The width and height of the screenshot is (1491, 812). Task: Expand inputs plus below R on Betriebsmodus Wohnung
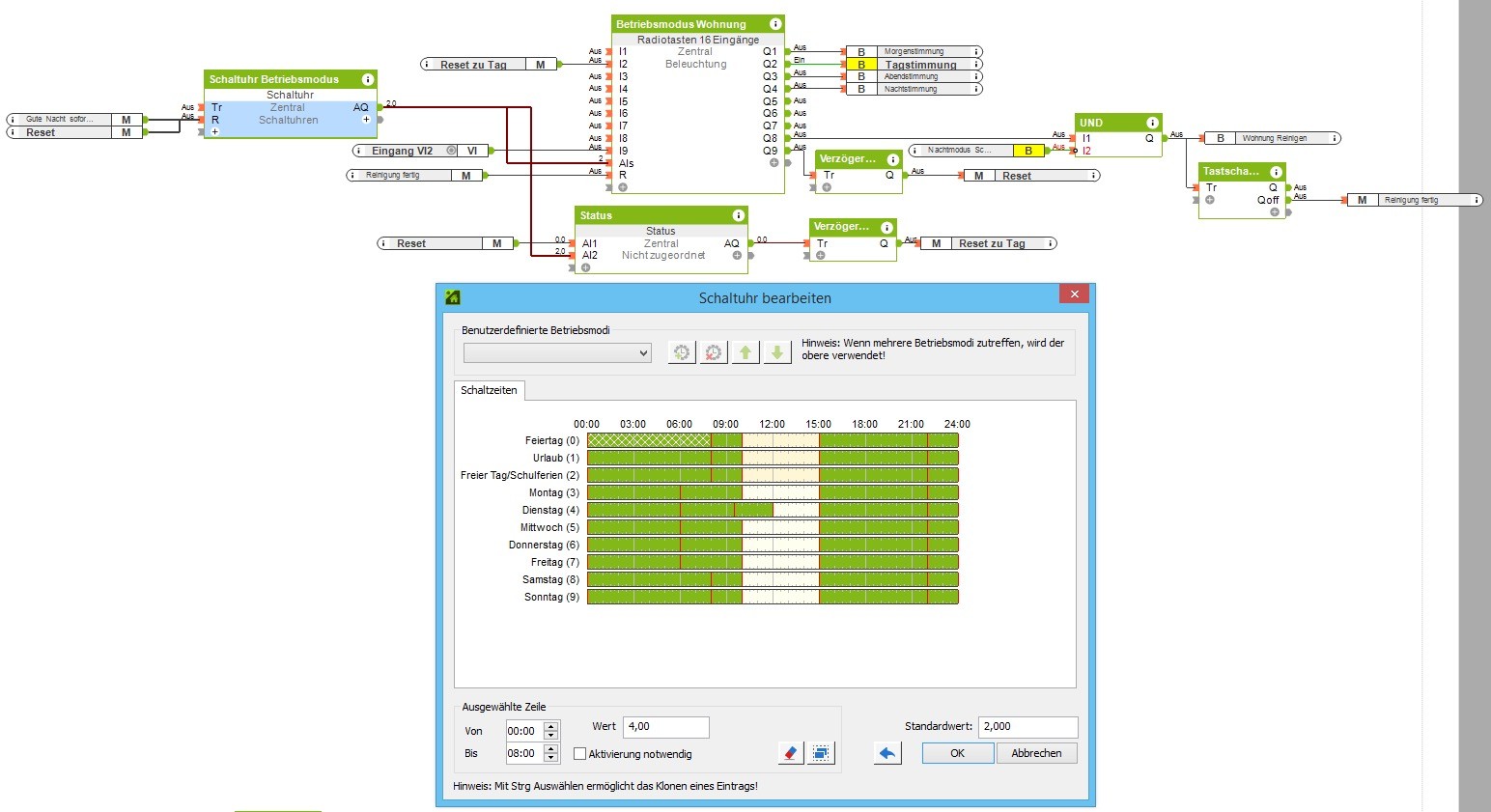623,187
